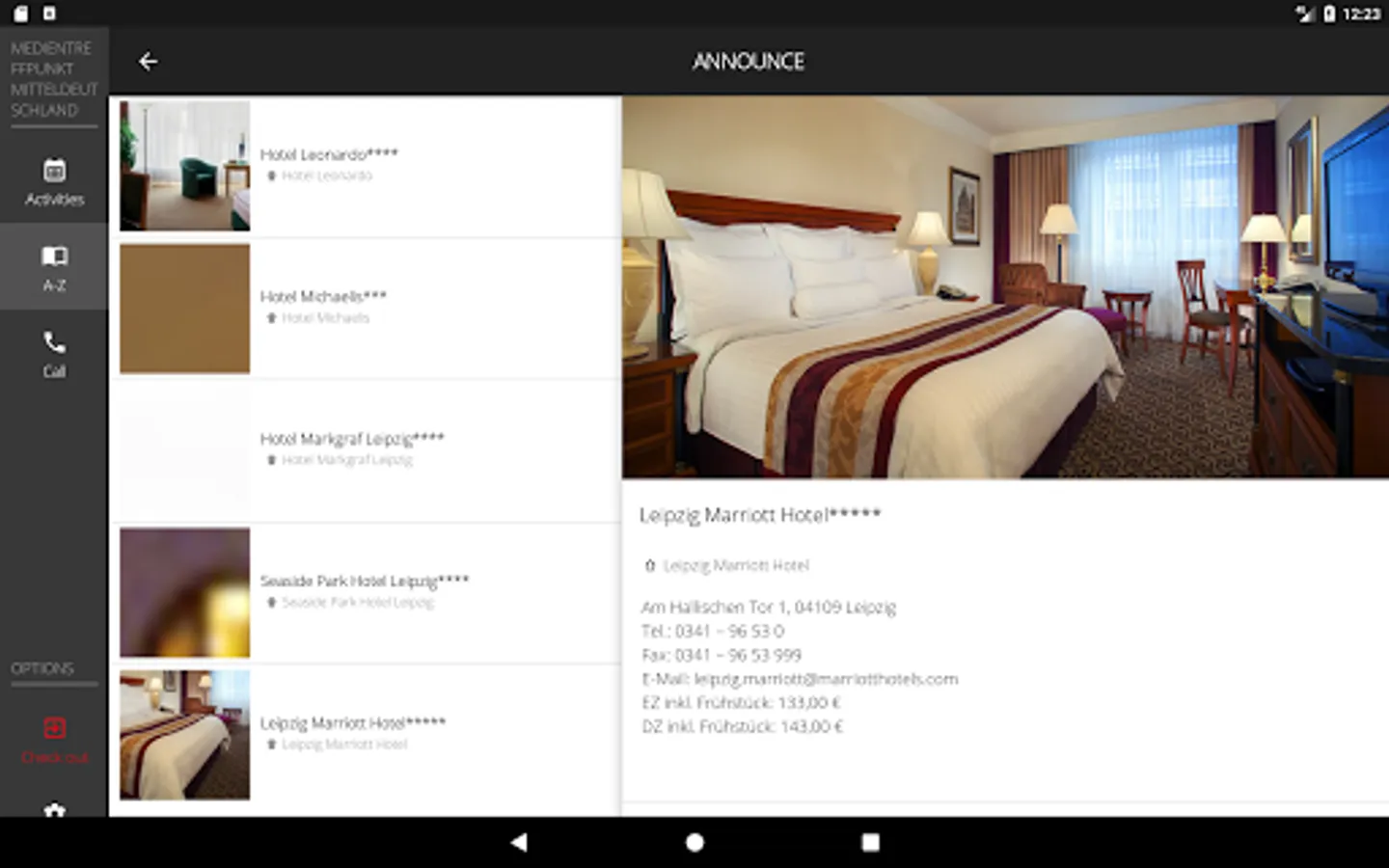1389x868 pixels.
Task: Open the Activities calendar icon
Action: coord(54,171)
